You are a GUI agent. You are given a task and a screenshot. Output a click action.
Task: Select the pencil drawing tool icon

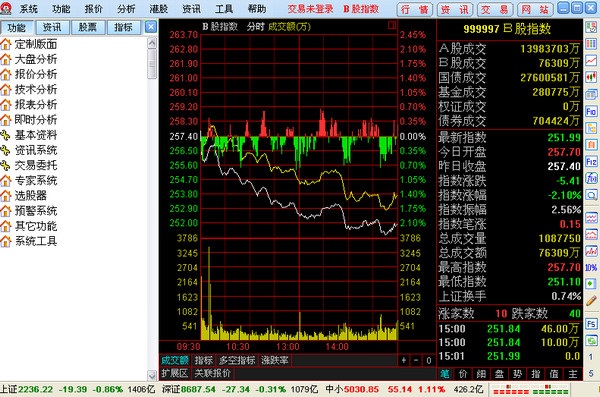point(591,301)
